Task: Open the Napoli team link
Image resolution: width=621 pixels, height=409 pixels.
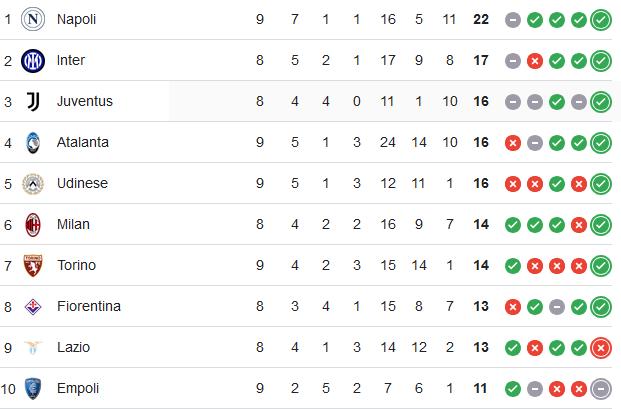Action: (76, 19)
